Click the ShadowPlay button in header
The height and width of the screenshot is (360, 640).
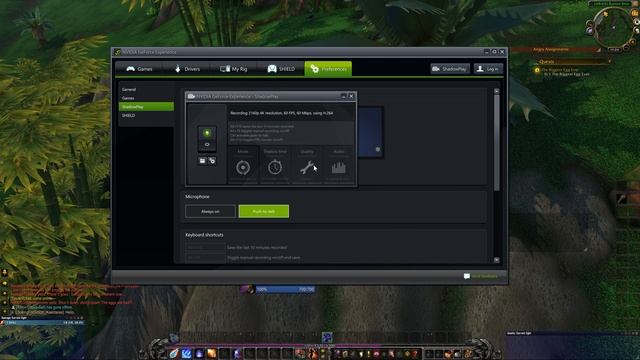point(450,69)
